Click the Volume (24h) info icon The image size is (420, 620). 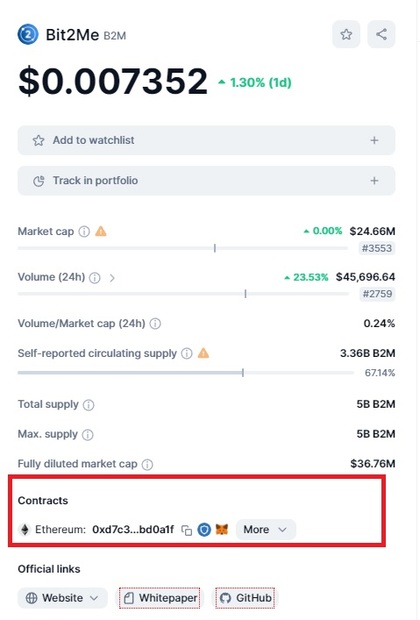click(x=95, y=278)
